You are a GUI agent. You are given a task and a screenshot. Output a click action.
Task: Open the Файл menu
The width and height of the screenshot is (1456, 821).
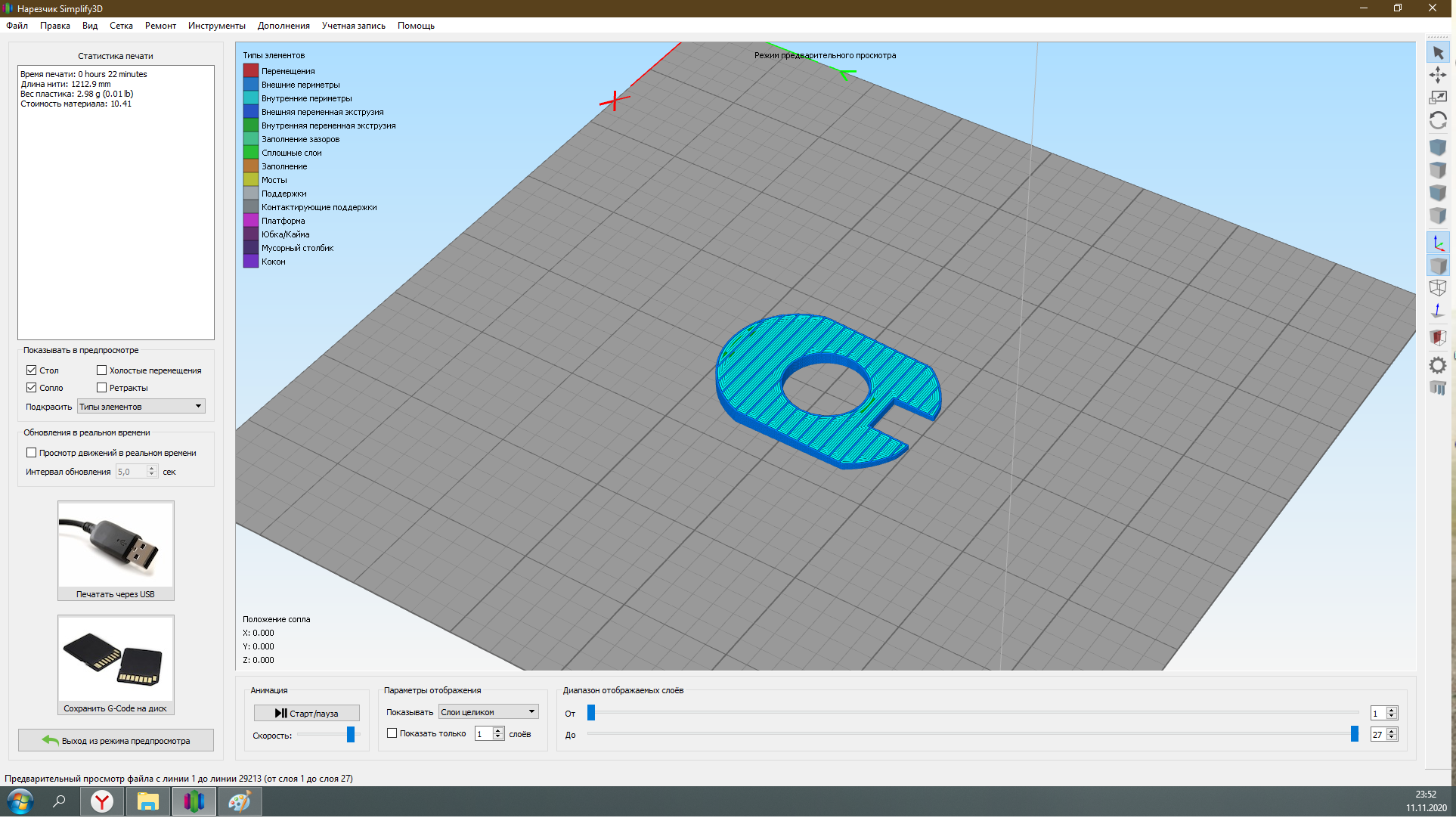[x=17, y=26]
